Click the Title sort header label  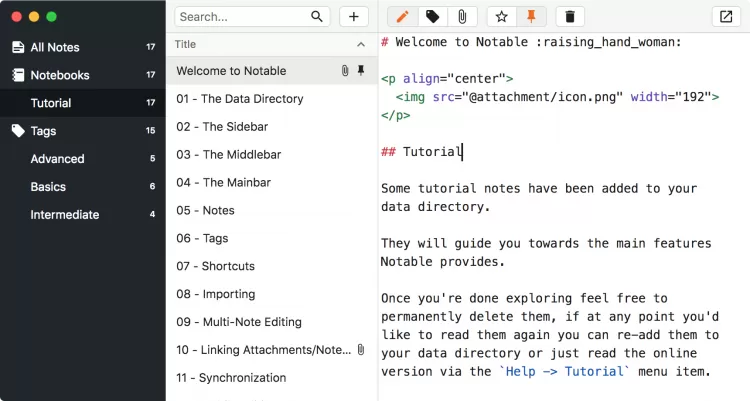pyautogui.click(x=185, y=45)
